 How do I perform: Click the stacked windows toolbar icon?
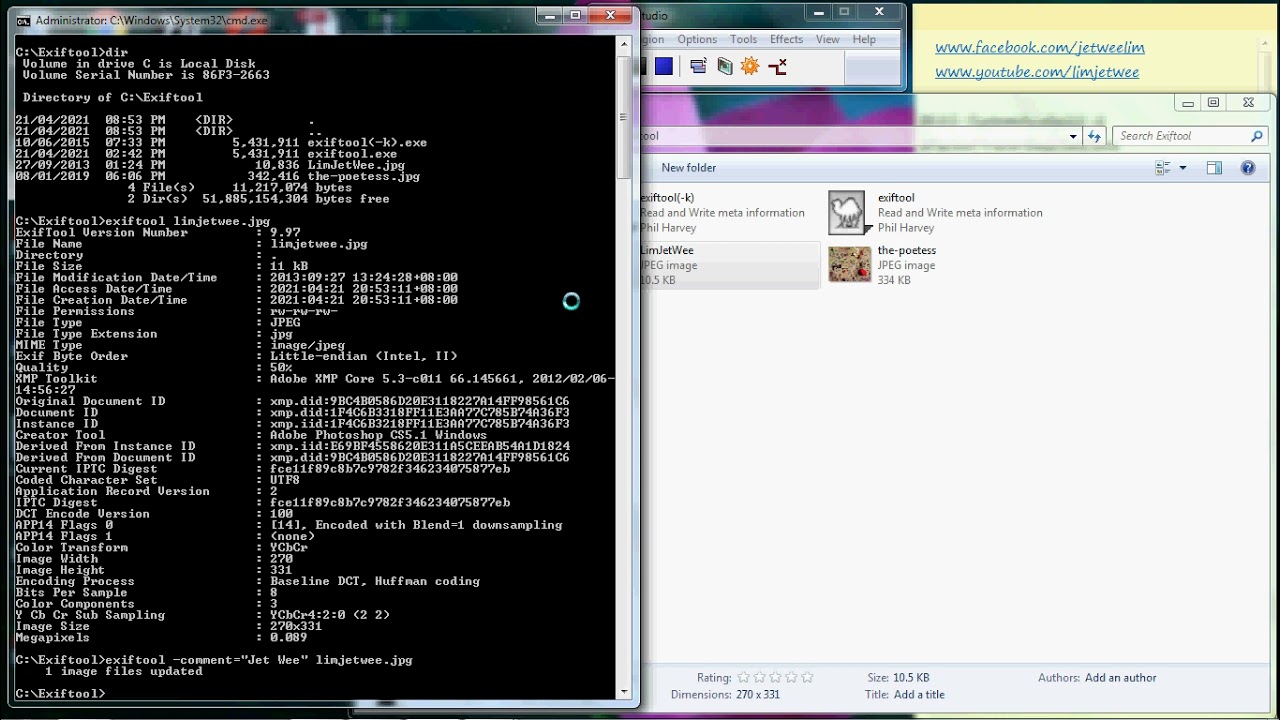(698, 67)
